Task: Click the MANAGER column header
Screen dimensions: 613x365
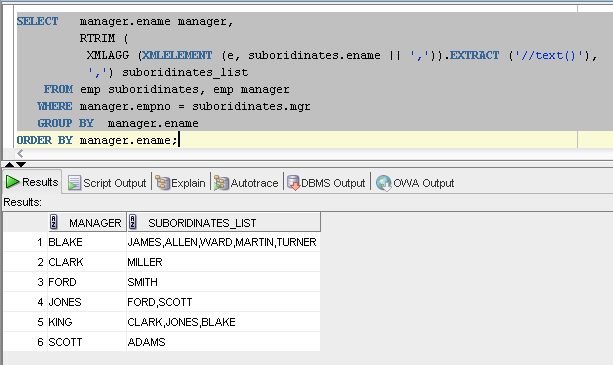Action: pos(87,222)
